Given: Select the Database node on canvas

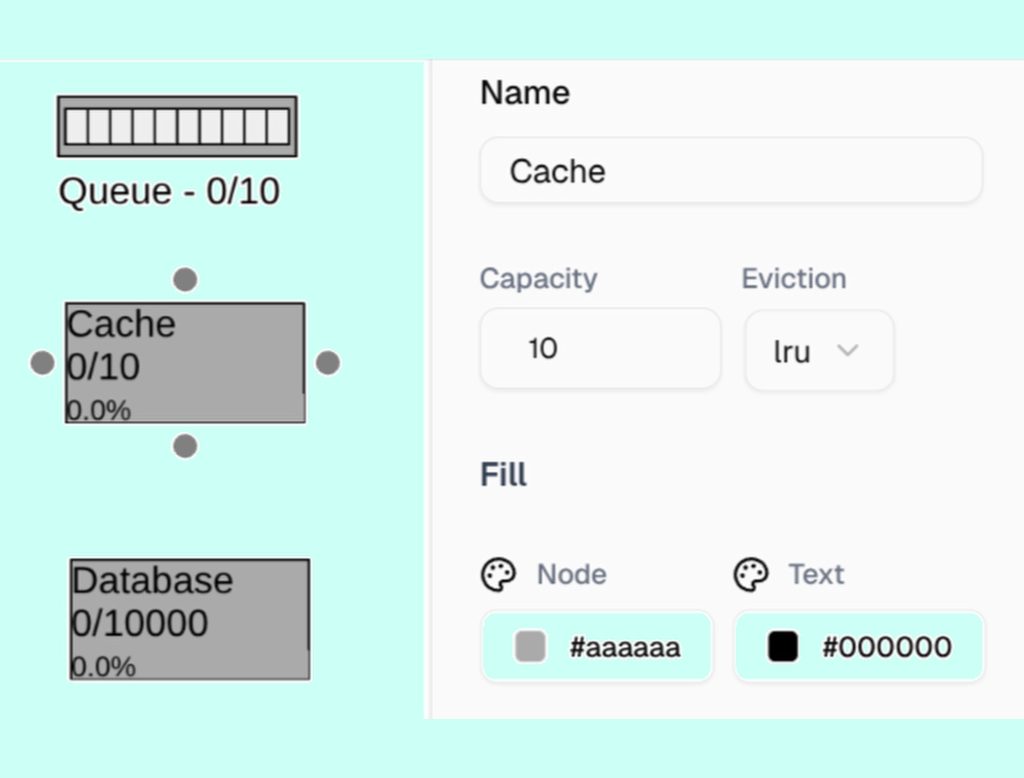Looking at the screenshot, I should pos(189,619).
